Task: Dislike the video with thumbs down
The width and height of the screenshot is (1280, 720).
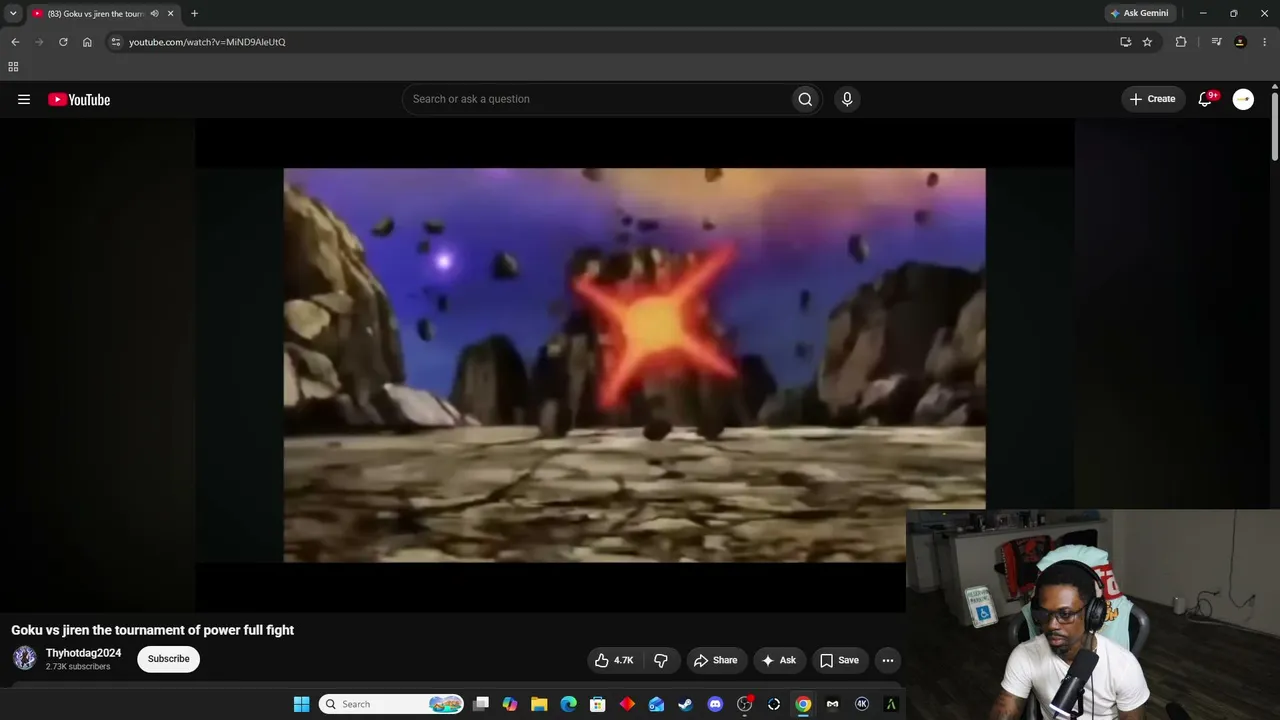Action: click(661, 660)
